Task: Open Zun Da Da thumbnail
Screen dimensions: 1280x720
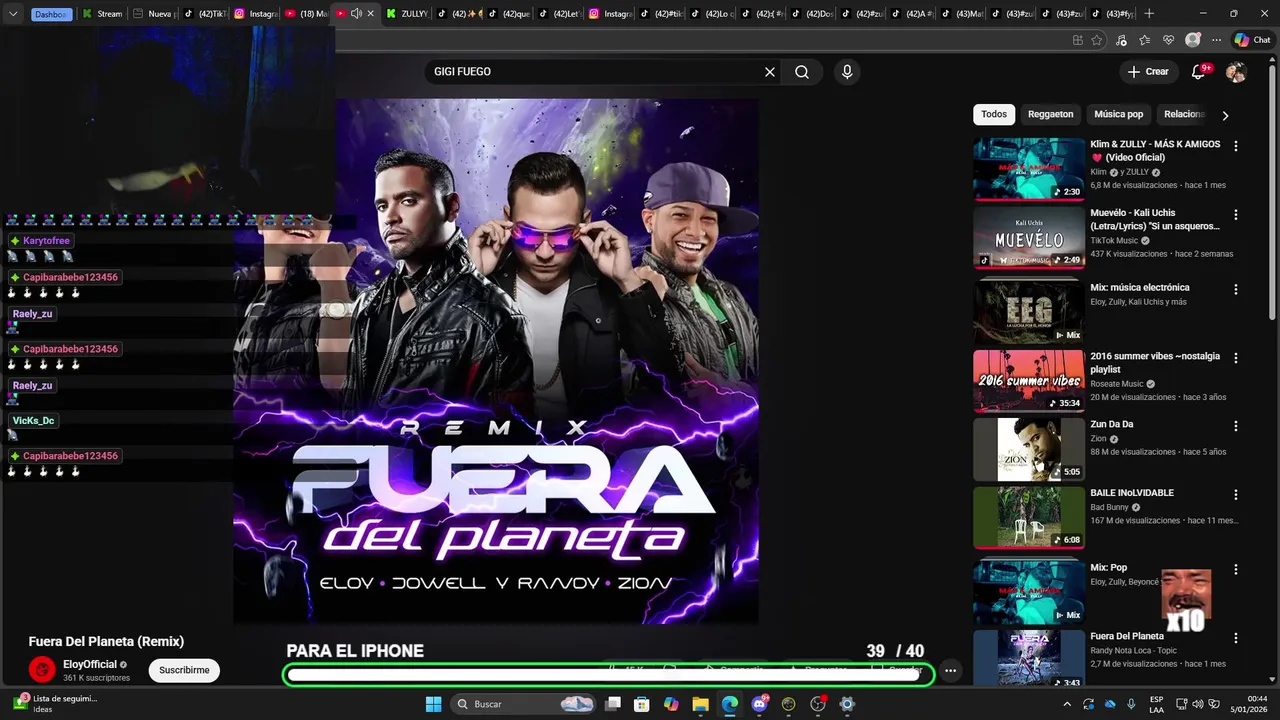Action: click(x=1029, y=449)
